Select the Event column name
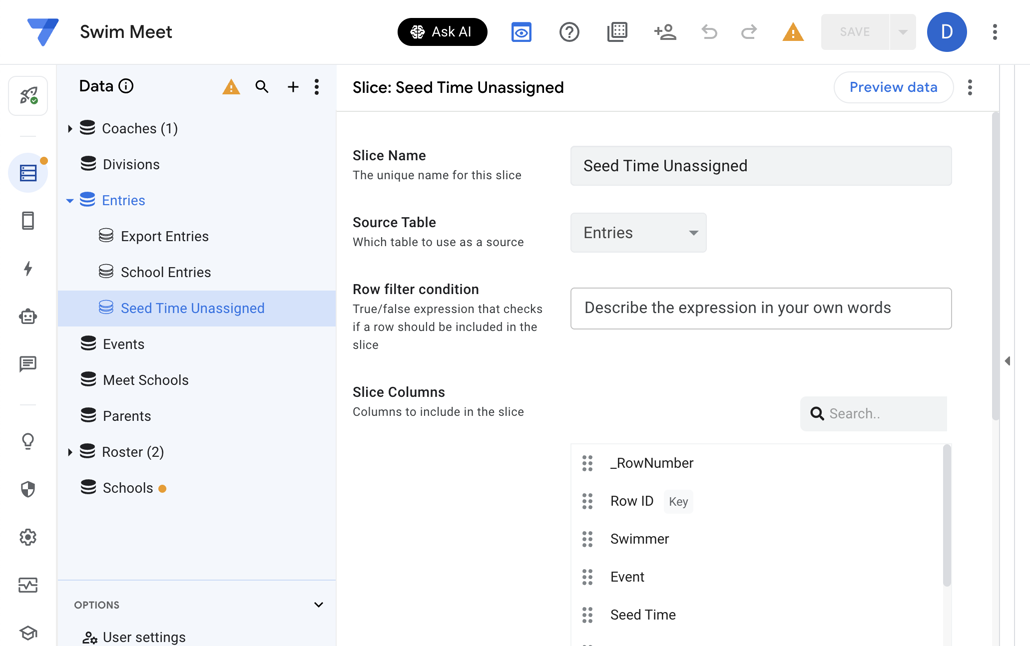Image resolution: width=1030 pixels, height=646 pixels. point(627,577)
